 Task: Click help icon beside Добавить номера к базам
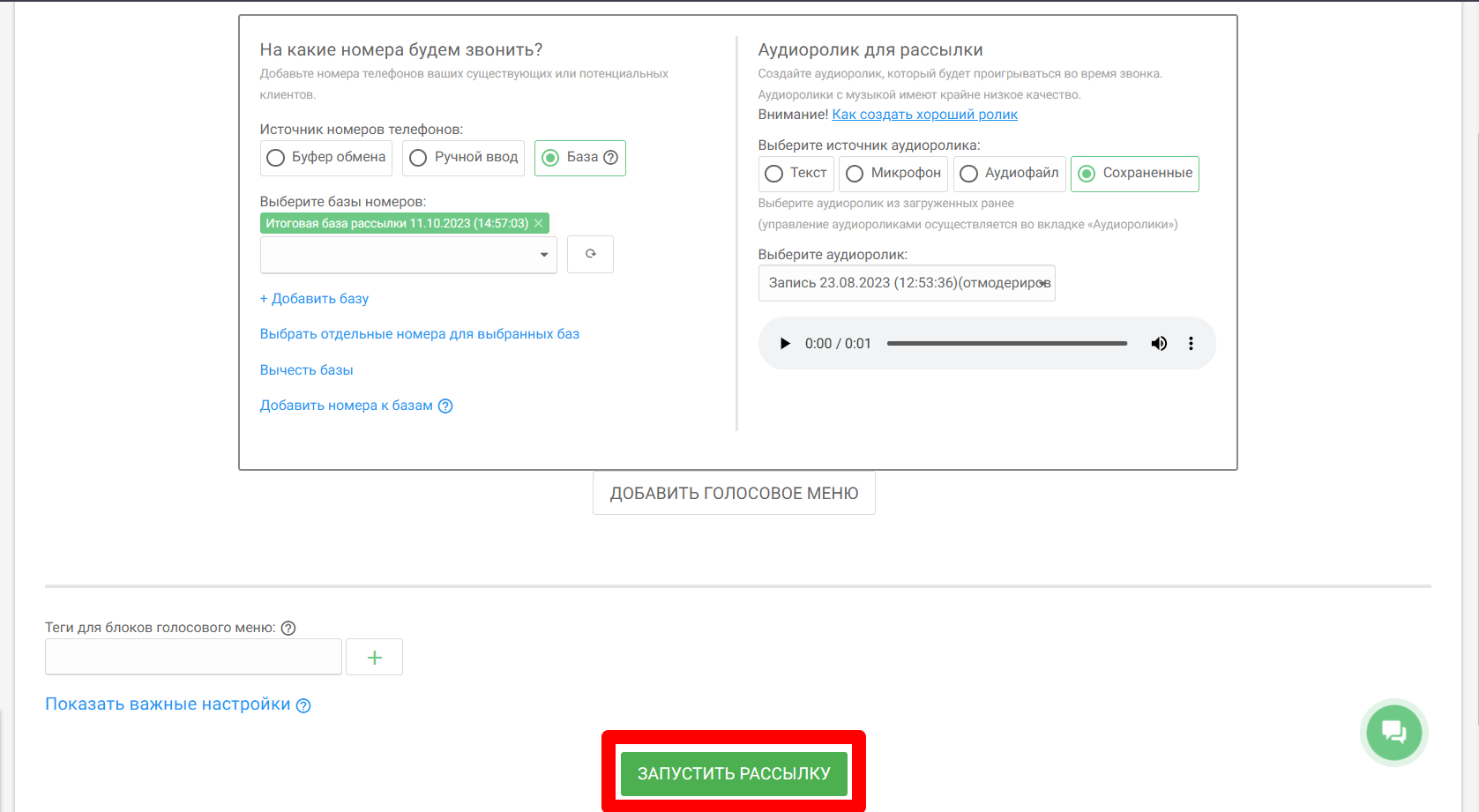[x=445, y=406]
